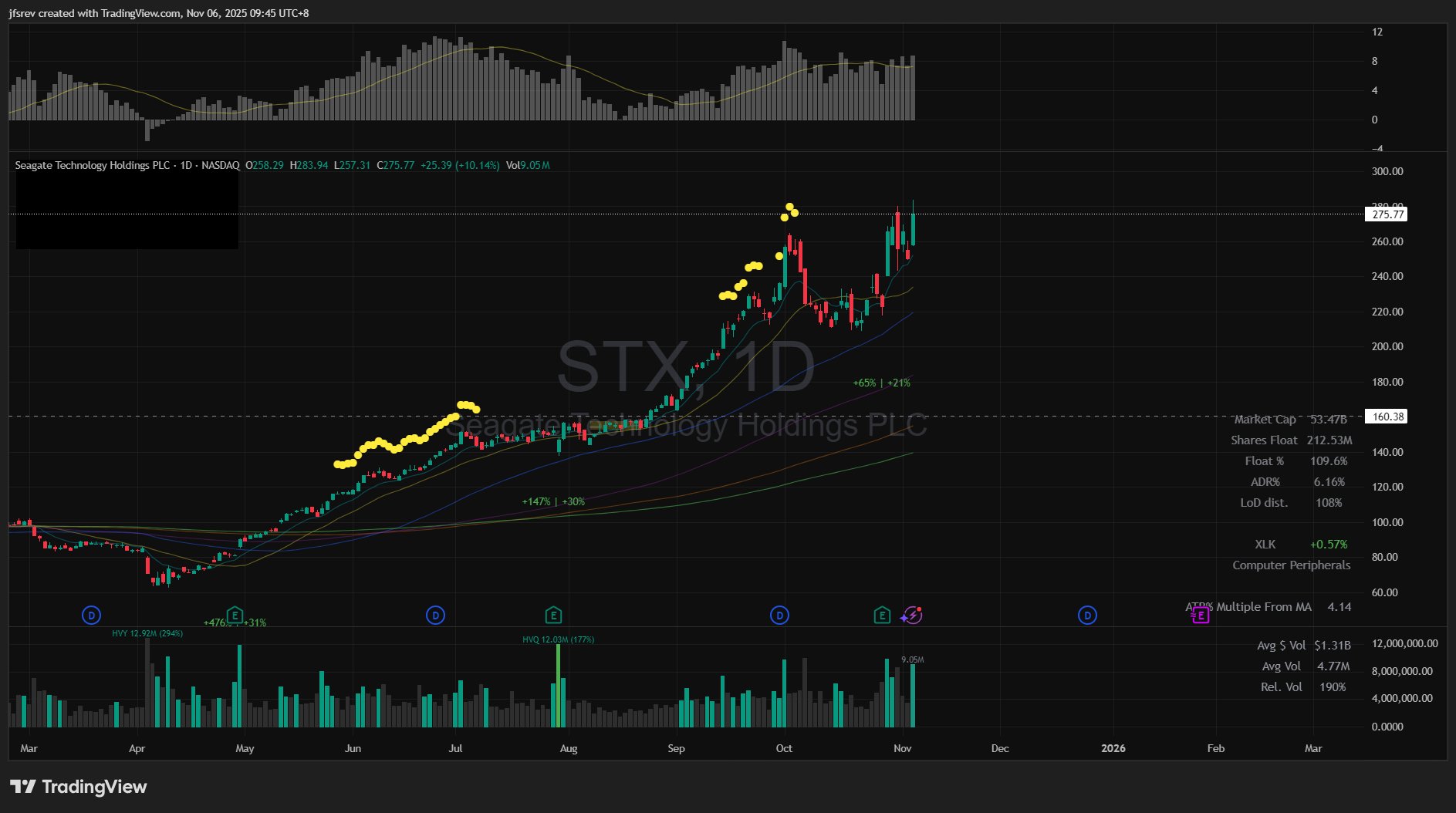Click the close value C275.77 in legend

(x=395, y=166)
